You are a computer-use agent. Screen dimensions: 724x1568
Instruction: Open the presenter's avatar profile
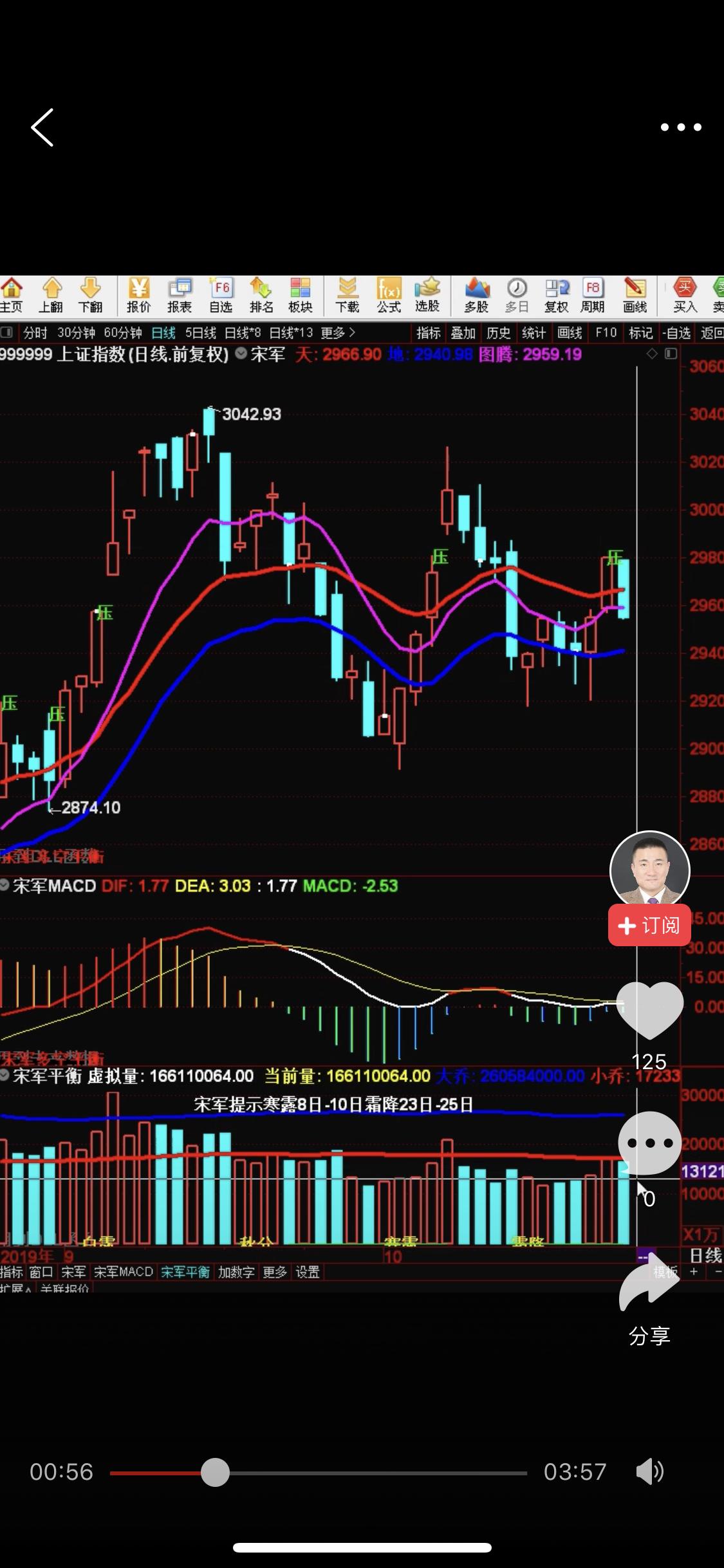click(649, 870)
